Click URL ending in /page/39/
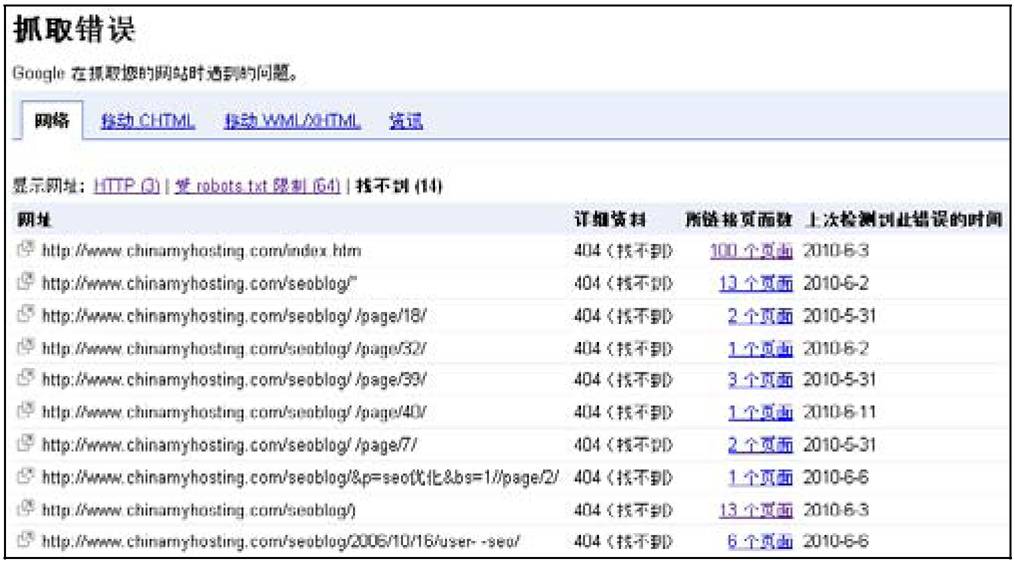 point(234,380)
